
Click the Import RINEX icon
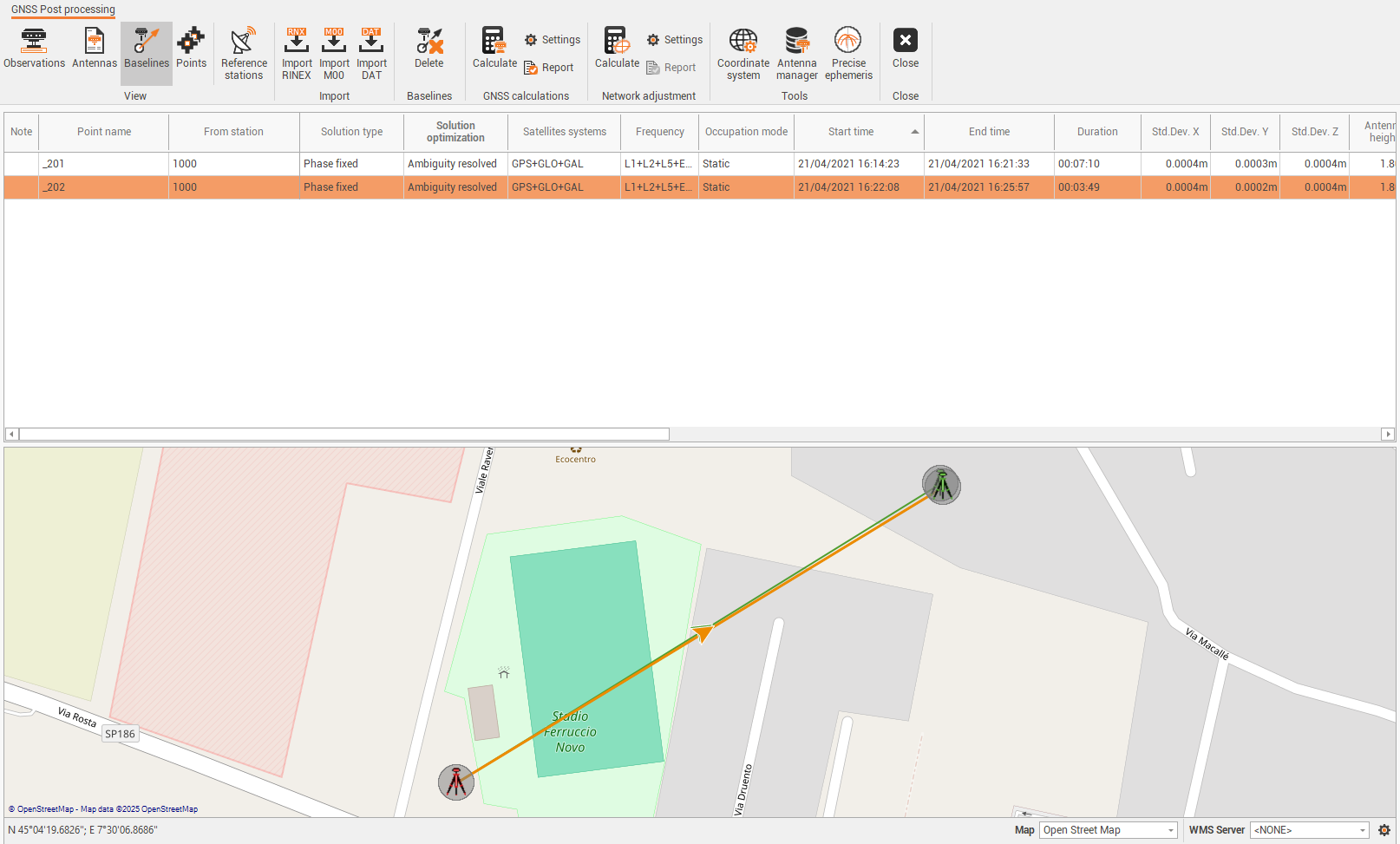[x=297, y=54]
